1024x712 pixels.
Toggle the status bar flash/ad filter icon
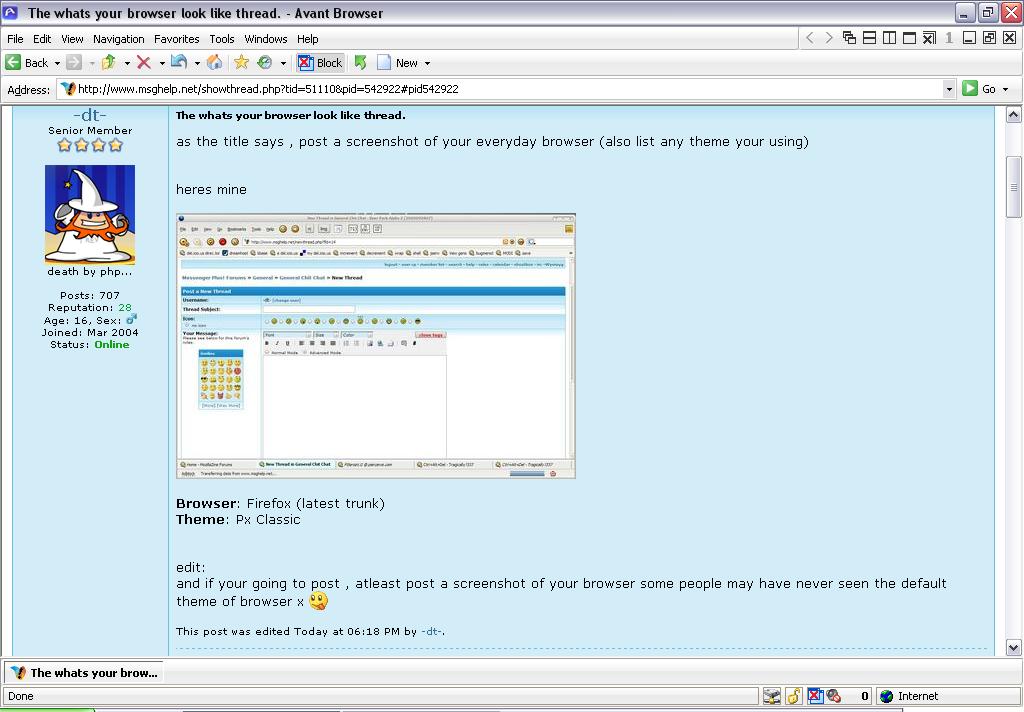(x=833, y=696)
